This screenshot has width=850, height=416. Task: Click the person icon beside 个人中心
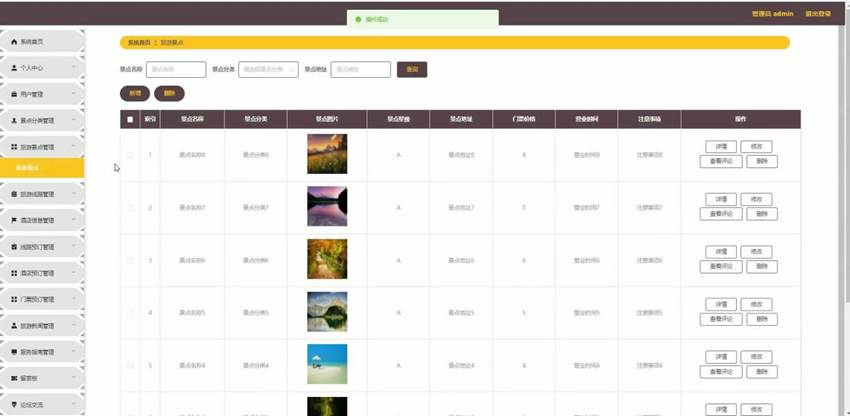pyautogui.click(x=14, y=68)
